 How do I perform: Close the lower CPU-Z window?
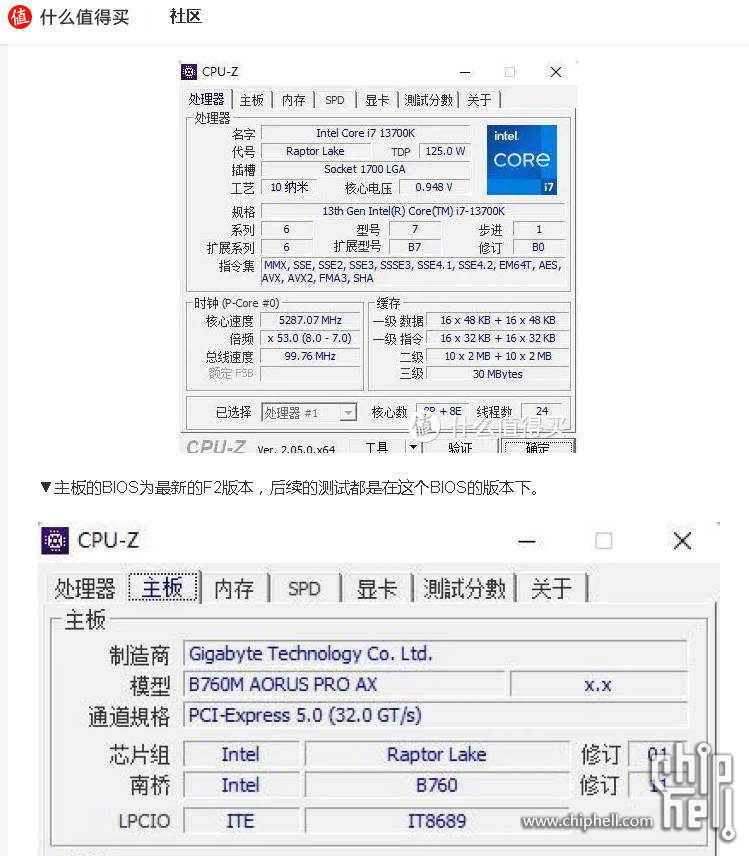tap(682, 541)
